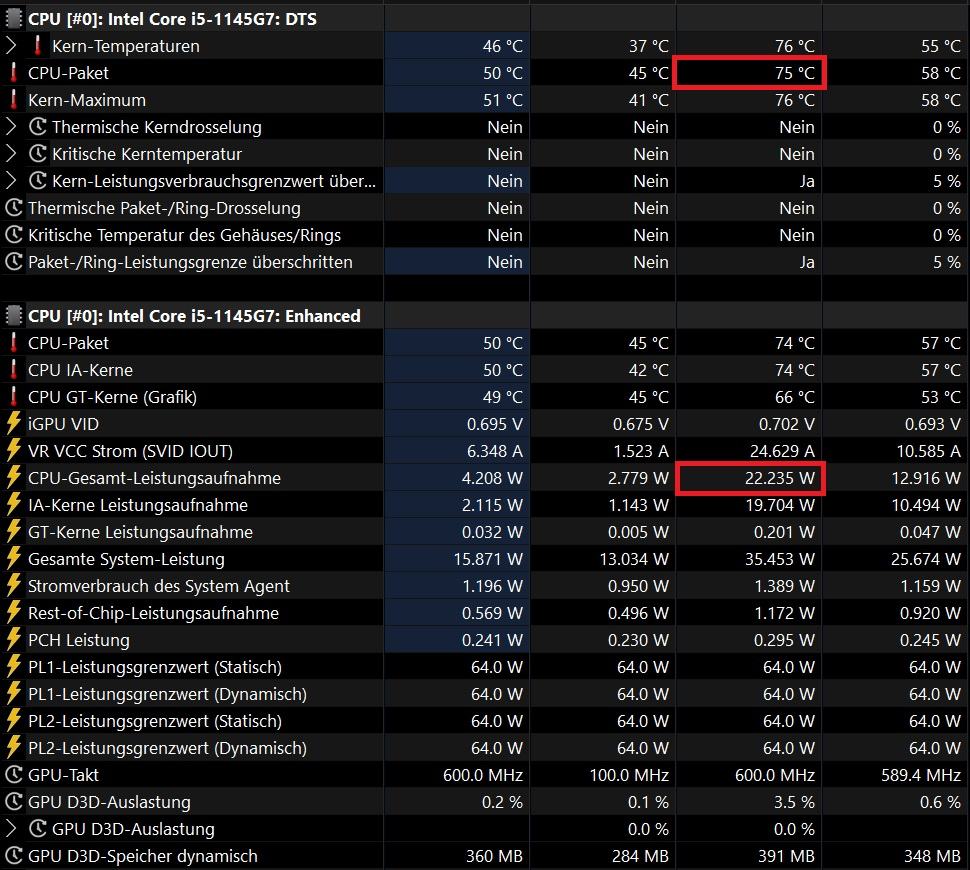This screenshot has height=870, width=970.
Task: Click clock icon of top-level GPU D3D-Auslastung
Action: pyautogui.click(x=14, y=802)
